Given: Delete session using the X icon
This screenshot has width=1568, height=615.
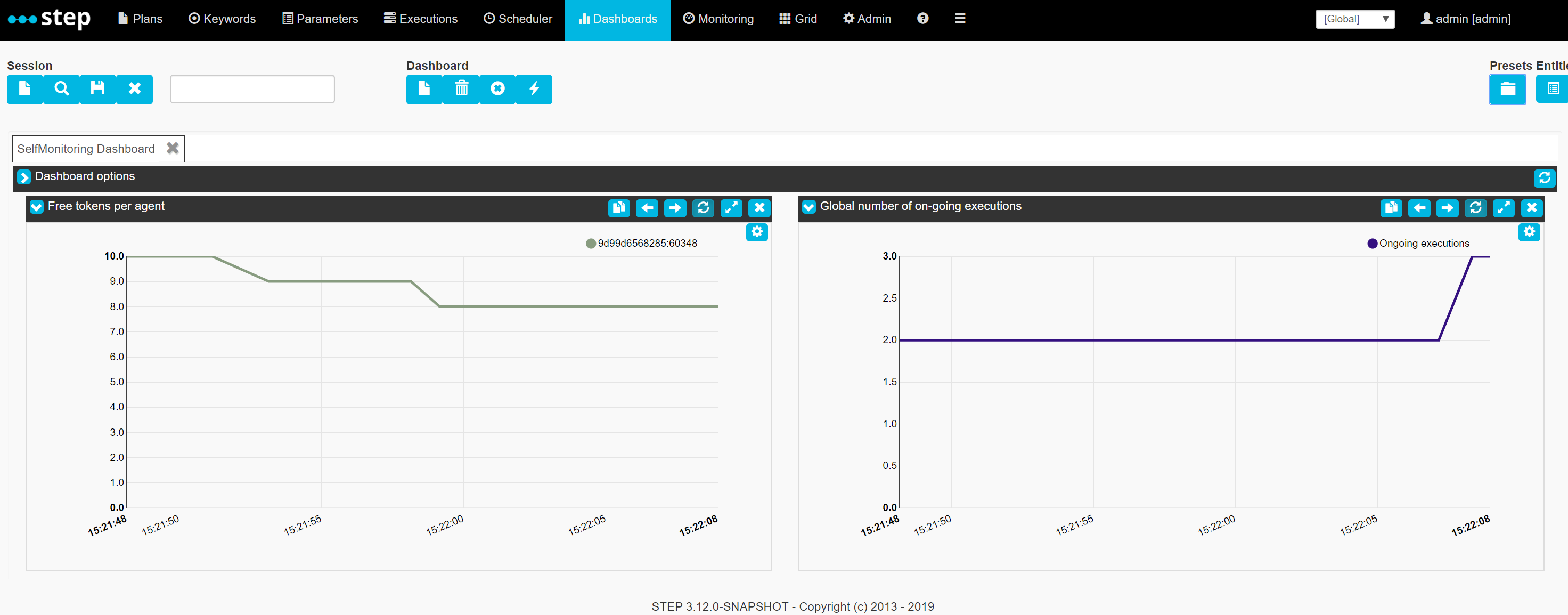Looking at the screenshot, I should click(x=135, y=89).
